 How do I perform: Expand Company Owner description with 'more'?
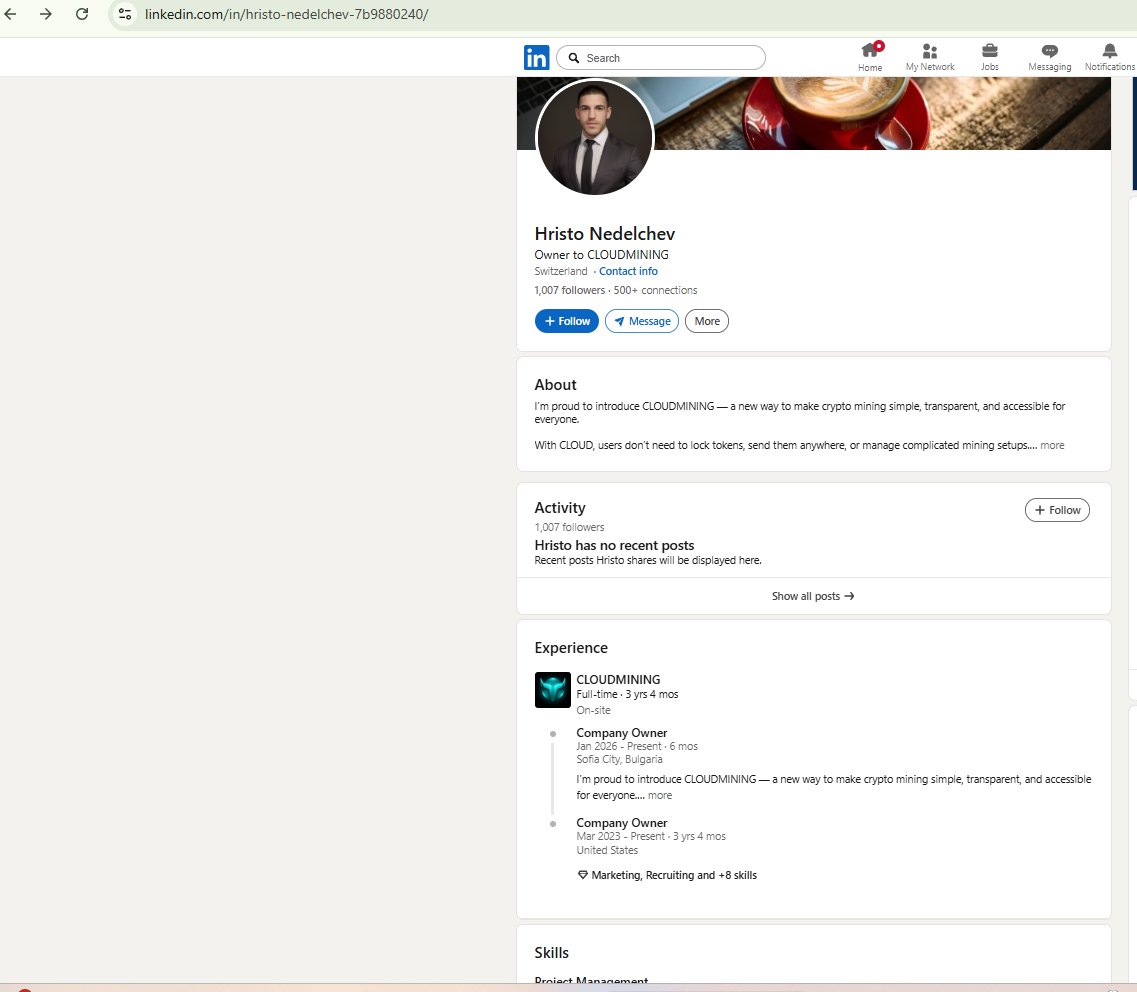click(660, 795)
